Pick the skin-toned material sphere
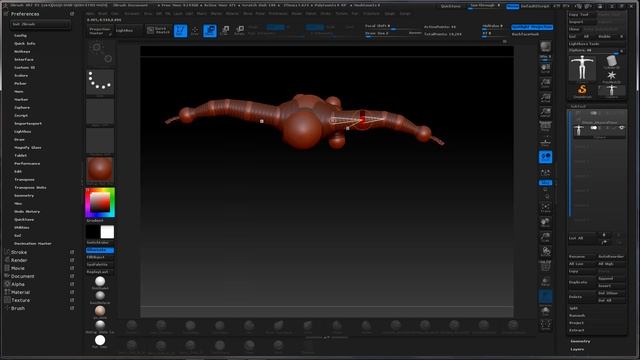The image size is (640, 360). [100, 311]
